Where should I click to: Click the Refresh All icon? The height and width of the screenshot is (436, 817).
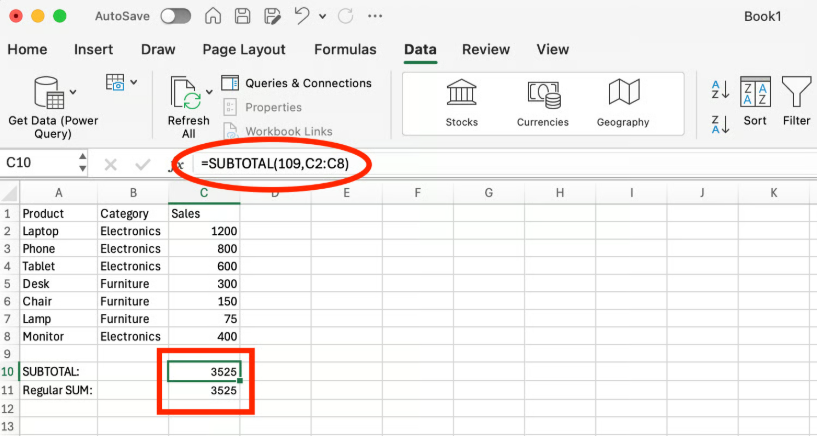tap(186, 92)
